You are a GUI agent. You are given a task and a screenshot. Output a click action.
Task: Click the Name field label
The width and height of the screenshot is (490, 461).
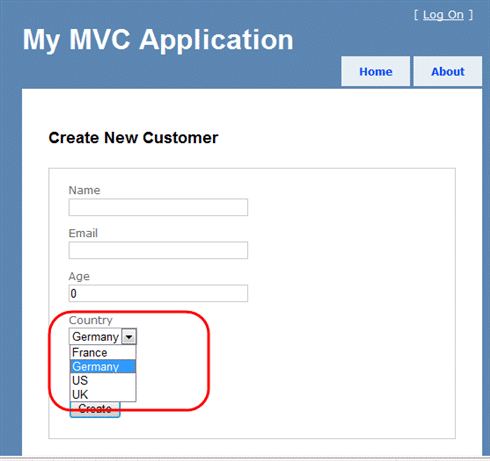point(84,190)
